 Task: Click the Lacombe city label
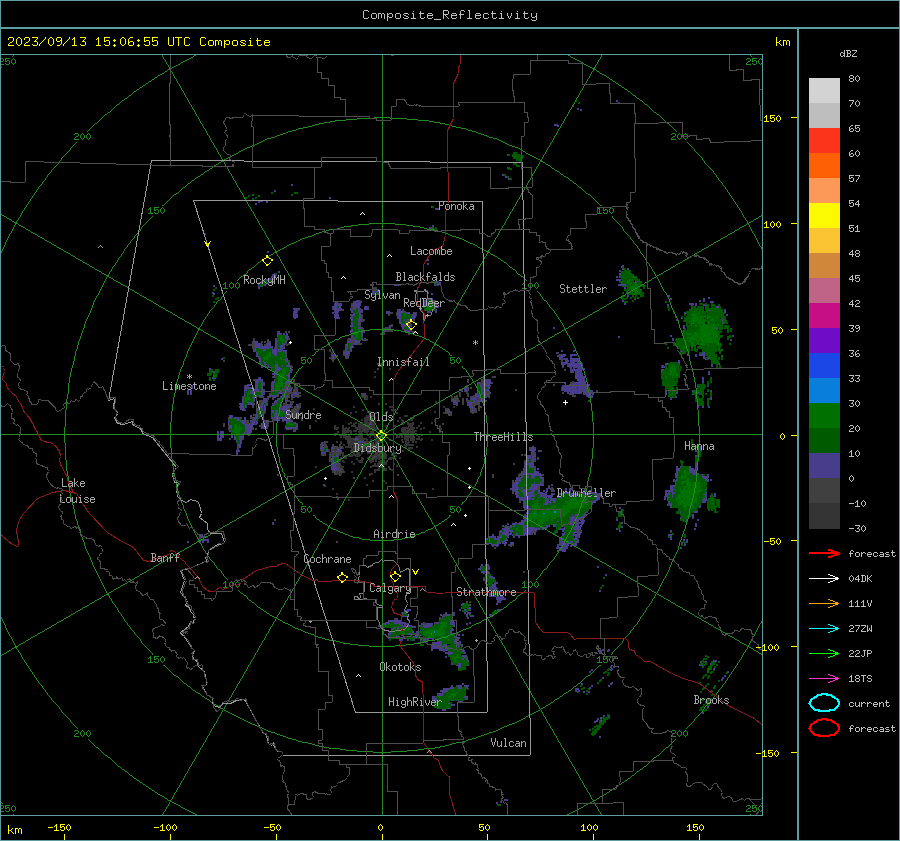click(431, 251)
